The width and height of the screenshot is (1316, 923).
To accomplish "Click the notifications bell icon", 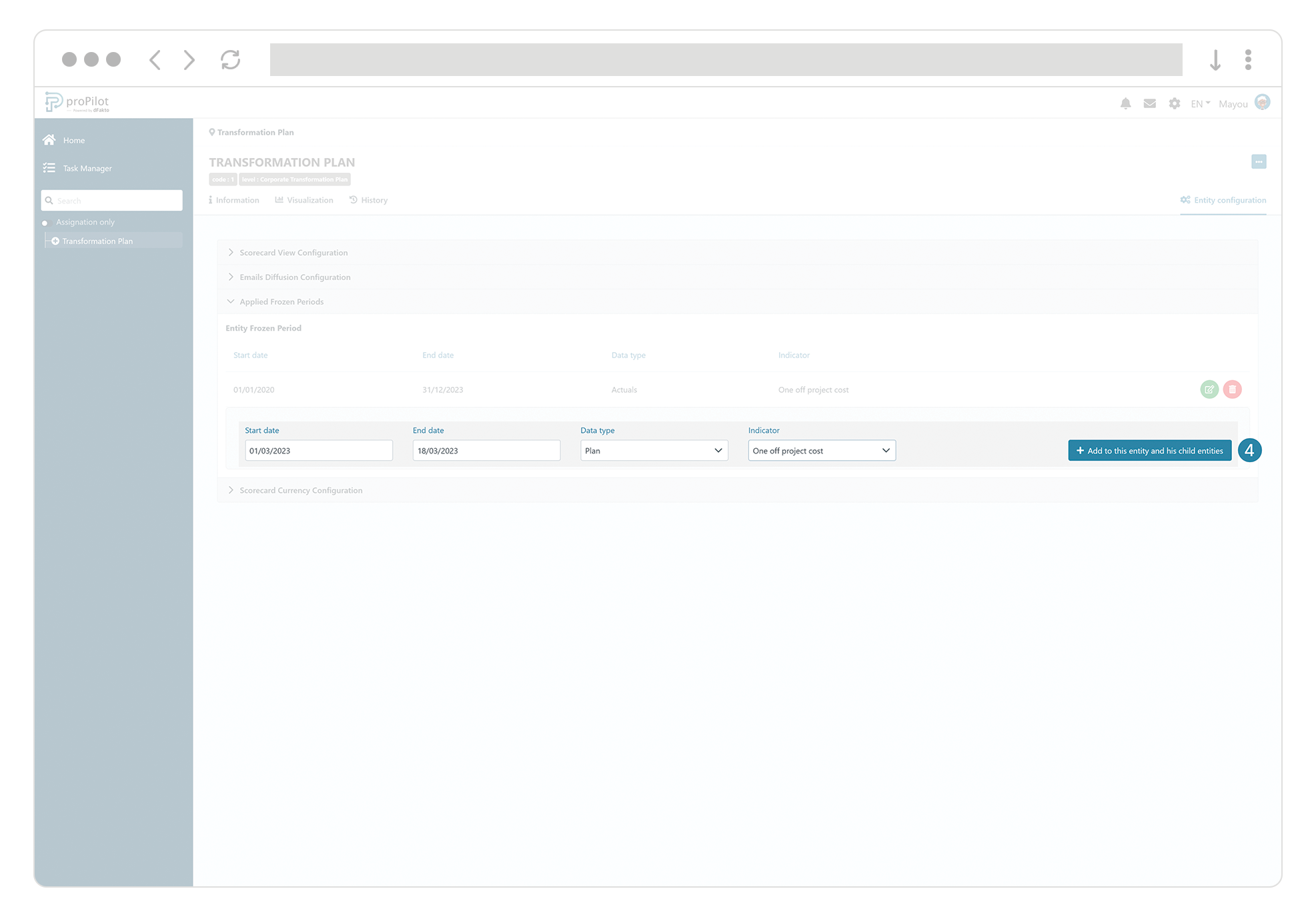I will click(1125, 103).
